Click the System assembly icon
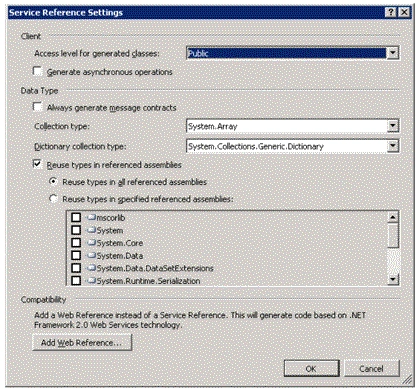This screenshot has height=389, width=417. pos(91,230)
